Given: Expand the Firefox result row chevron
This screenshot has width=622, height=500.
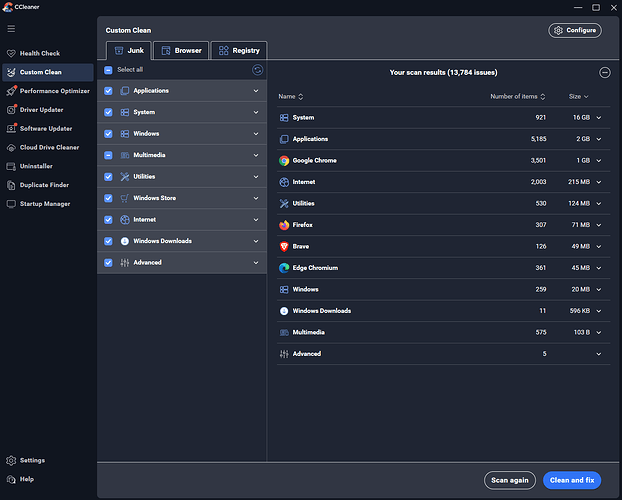Looking at the screenshot, I should click(599, 225).
